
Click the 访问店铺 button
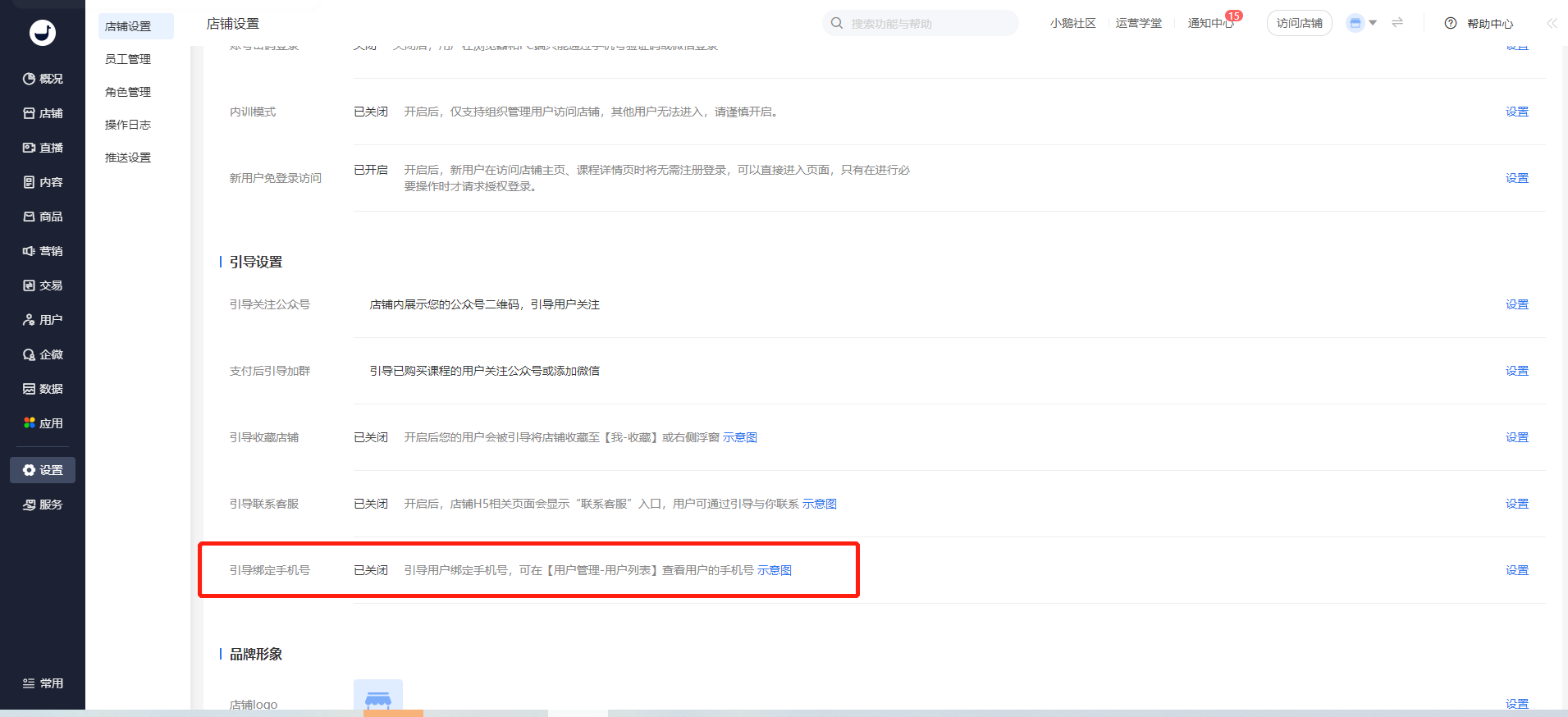(x=1300, y=23)
